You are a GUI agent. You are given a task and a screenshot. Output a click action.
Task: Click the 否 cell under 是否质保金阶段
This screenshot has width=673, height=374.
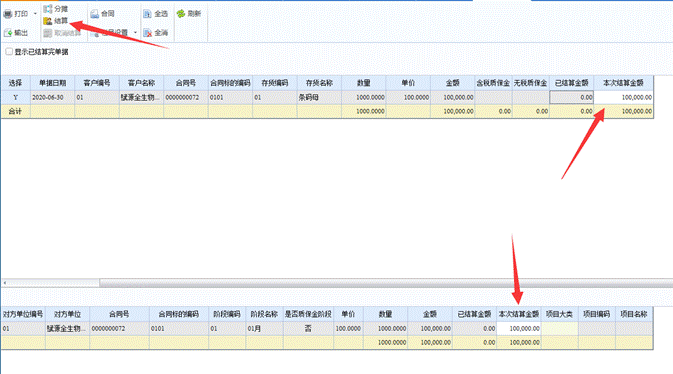(308, 328)
